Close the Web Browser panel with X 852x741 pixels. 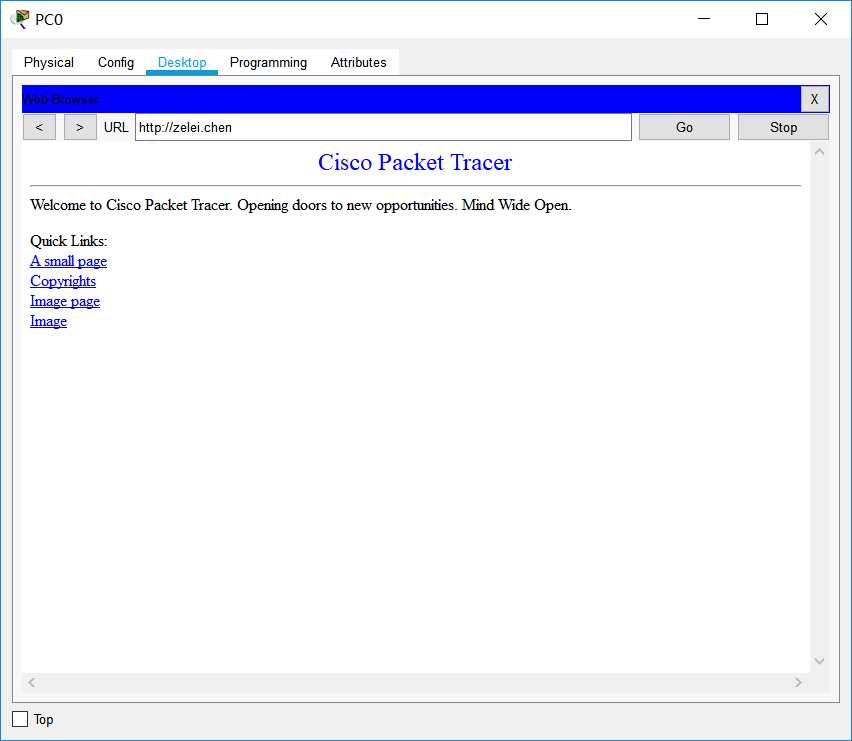[815, 99]
